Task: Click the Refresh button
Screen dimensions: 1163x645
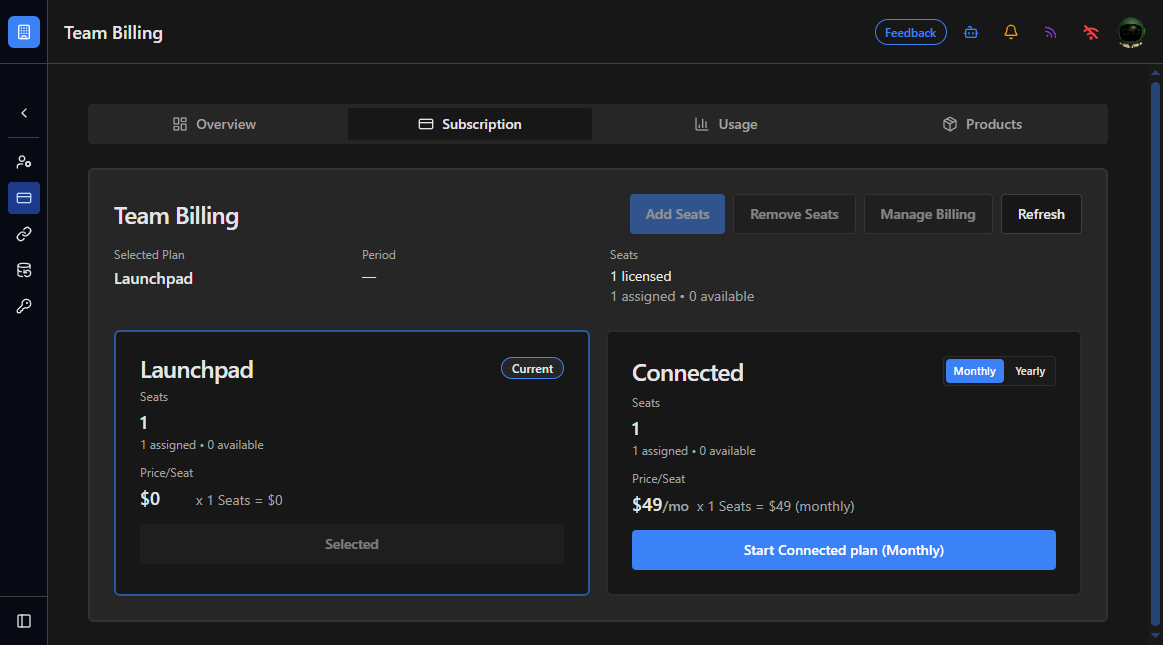Action: pos(1041,214)
